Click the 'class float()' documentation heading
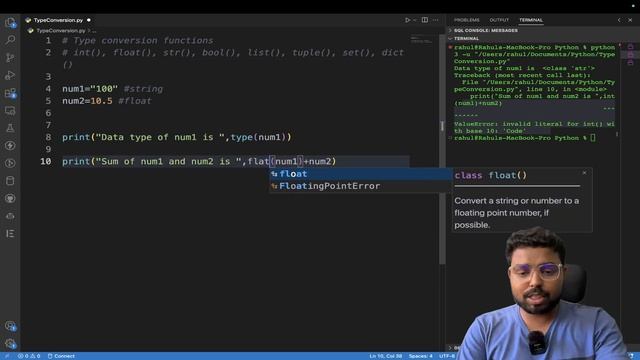 tap(490, 176)
